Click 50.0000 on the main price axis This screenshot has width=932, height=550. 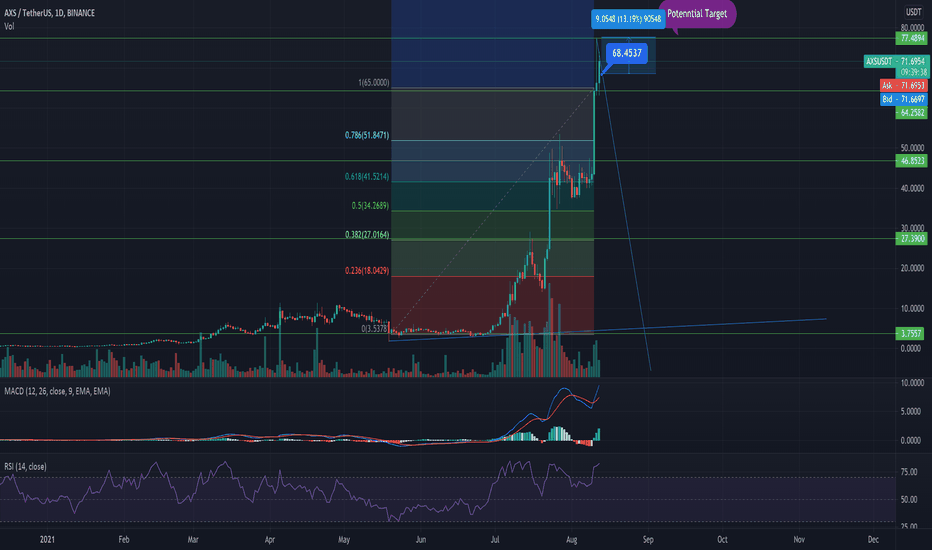912,148
